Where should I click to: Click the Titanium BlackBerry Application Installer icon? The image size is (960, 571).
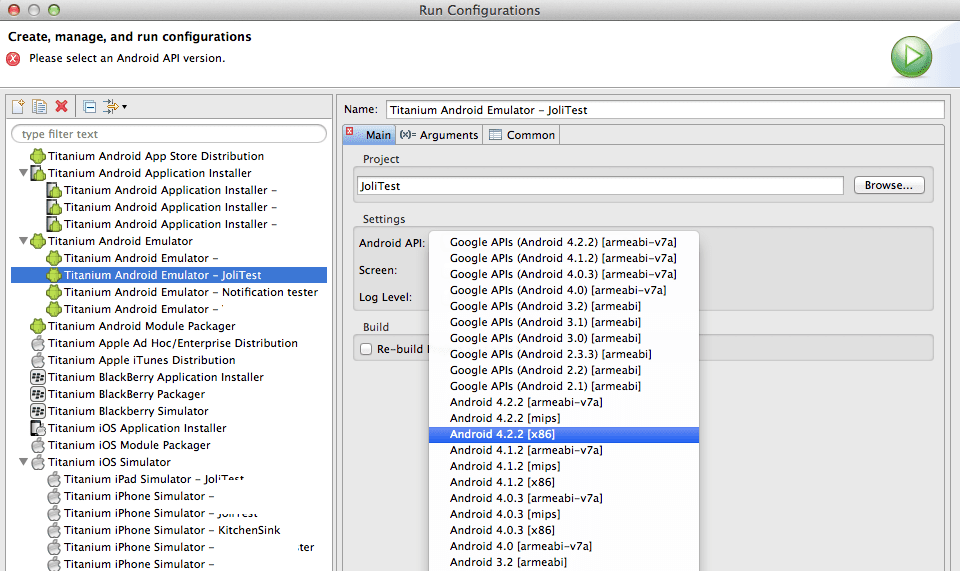pyautogui.click(x=38, y=377)
